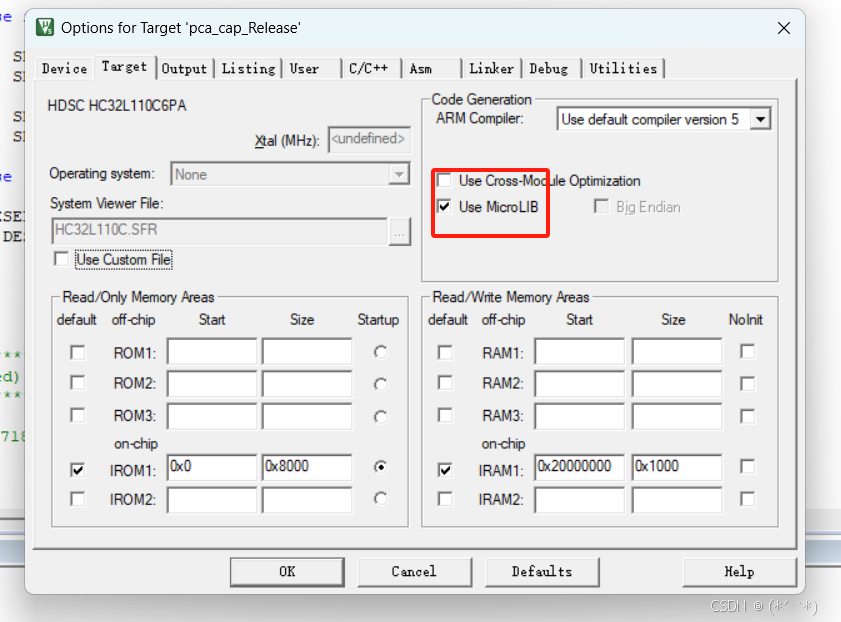
Task: Click the RAM2 Size field
Action: pyautogui.click(x=677, y=384)
